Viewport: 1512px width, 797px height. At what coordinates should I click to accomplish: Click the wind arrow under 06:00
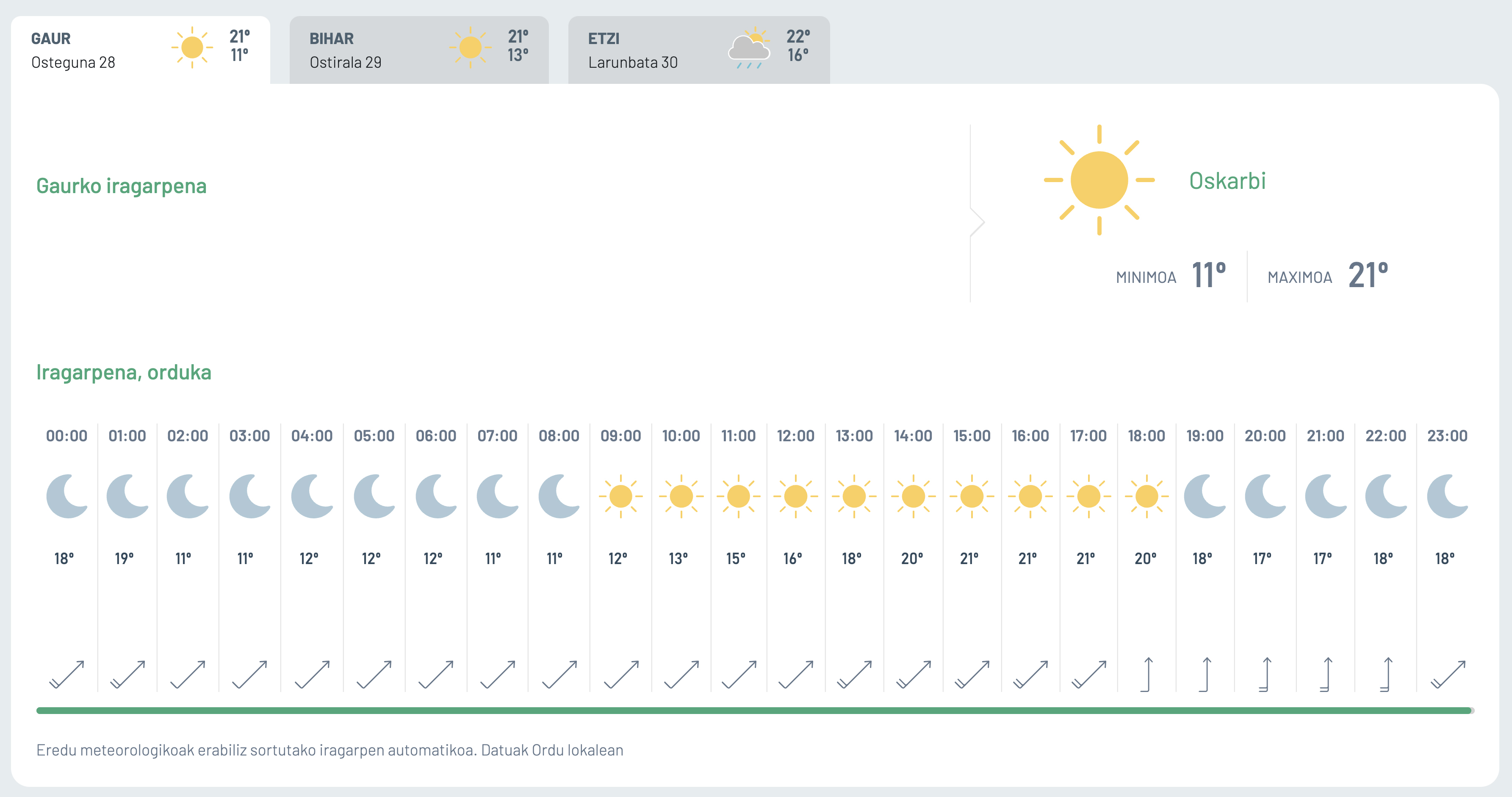(x=435, y=674)
